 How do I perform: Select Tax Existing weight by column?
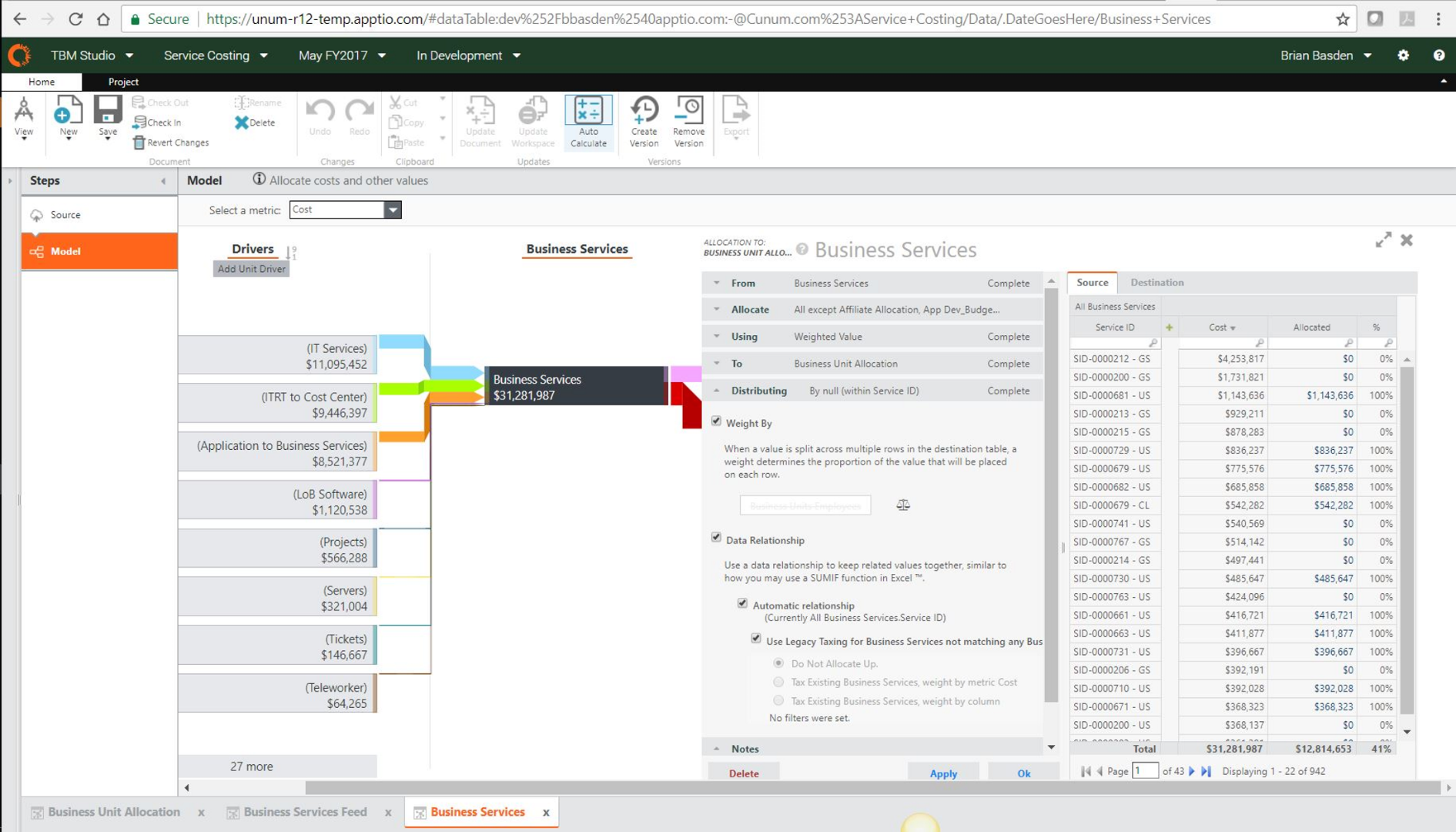click(778, 700)
